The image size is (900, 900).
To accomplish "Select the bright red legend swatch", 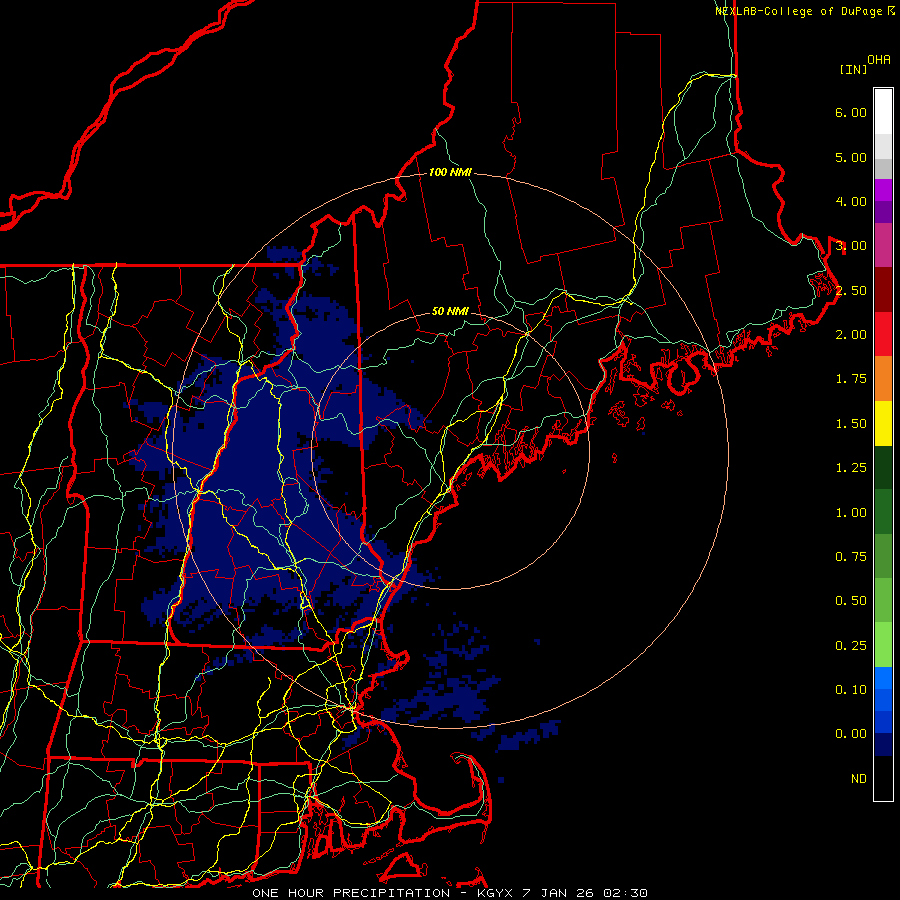I will pos(883,334).
